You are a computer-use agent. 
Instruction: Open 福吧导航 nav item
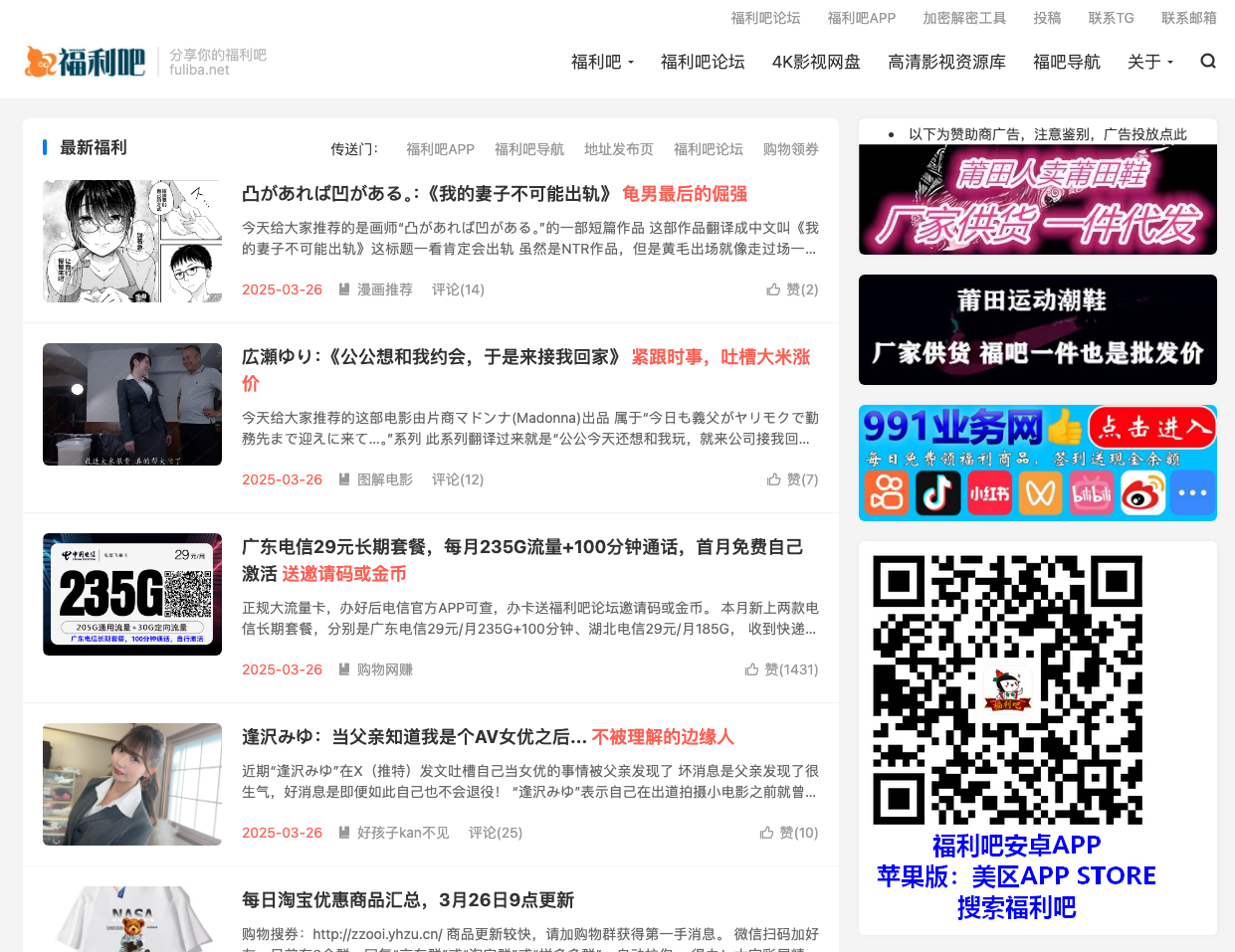(1067, 62)
